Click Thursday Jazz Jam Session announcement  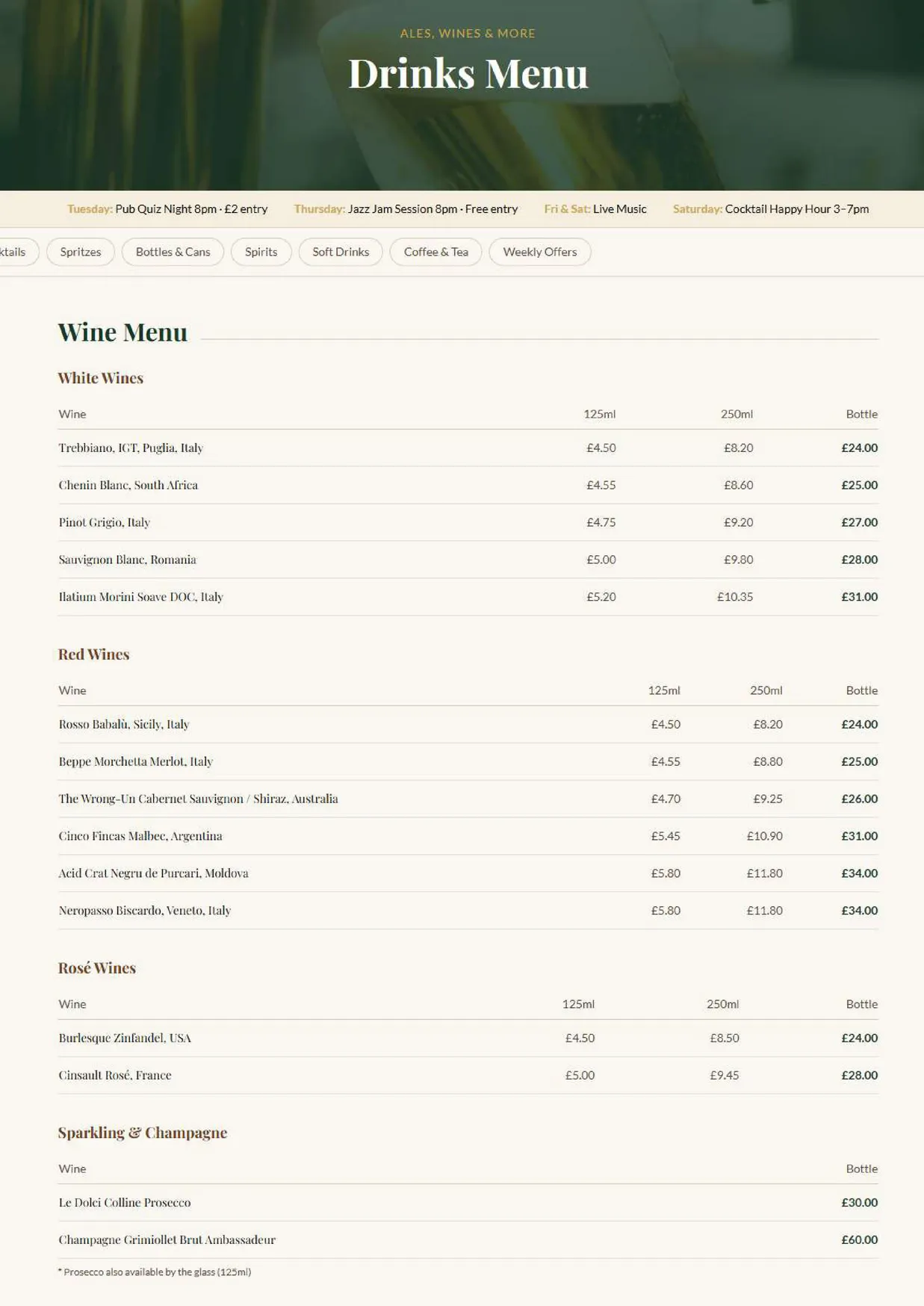tap(406, 209)
